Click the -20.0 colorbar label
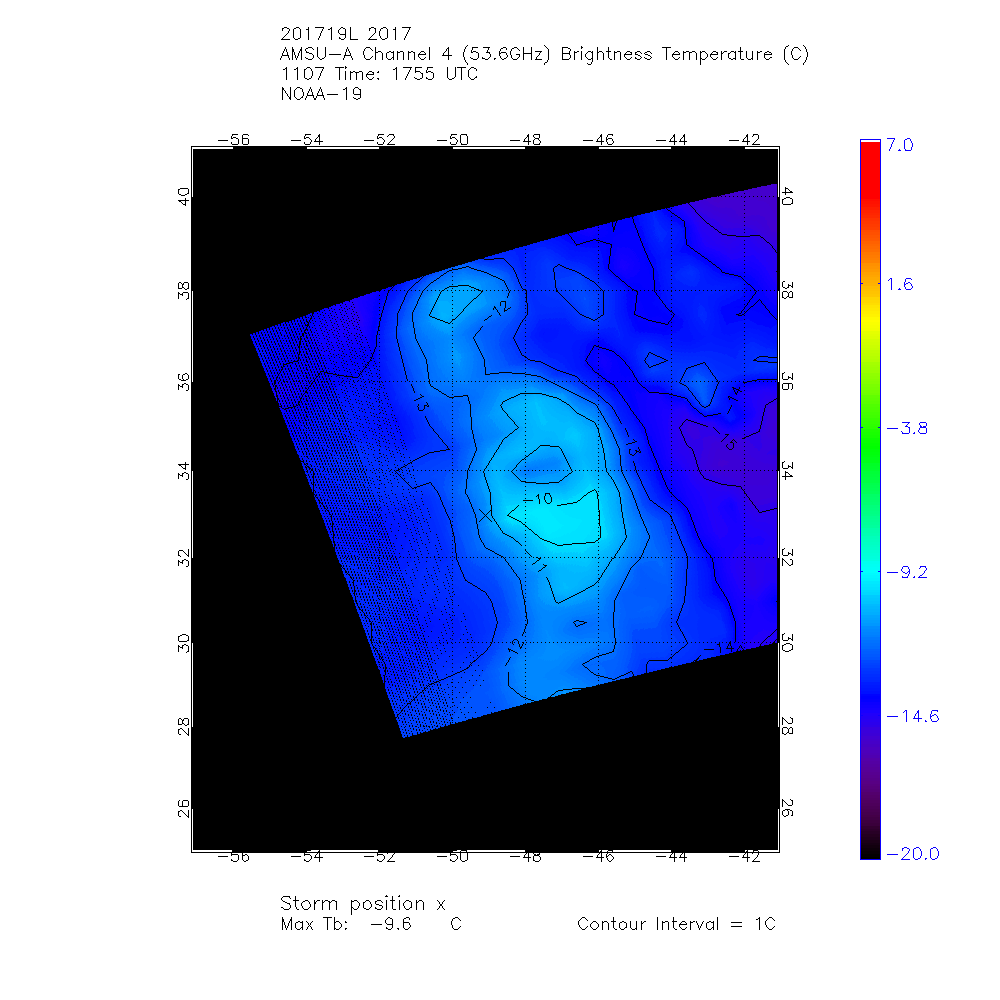1000x1000 pixels. 912,853
